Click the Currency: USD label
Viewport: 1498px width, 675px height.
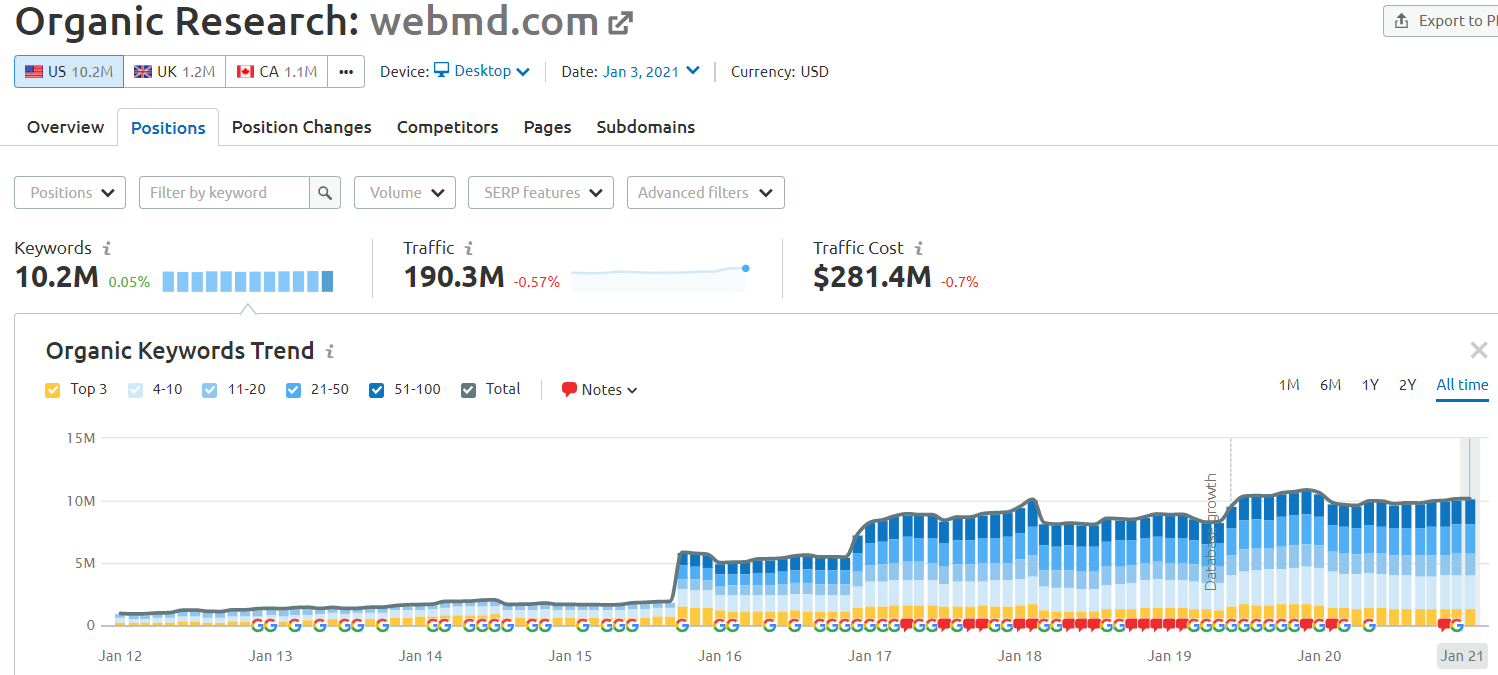(780, 72)
